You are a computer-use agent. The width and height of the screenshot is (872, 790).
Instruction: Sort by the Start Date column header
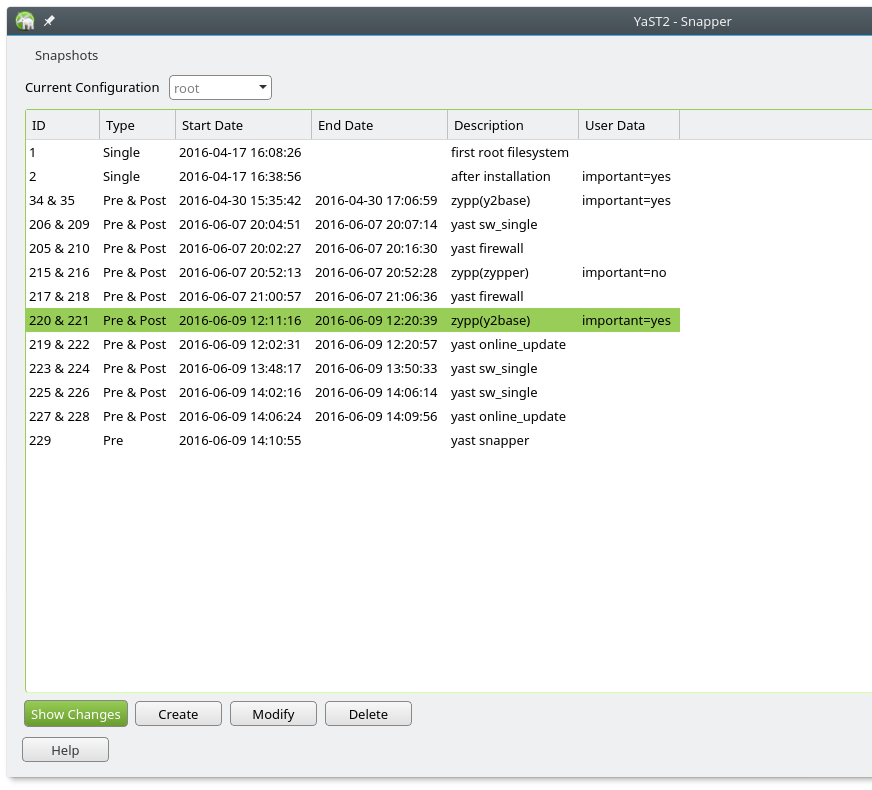click(x=244, y=126)
